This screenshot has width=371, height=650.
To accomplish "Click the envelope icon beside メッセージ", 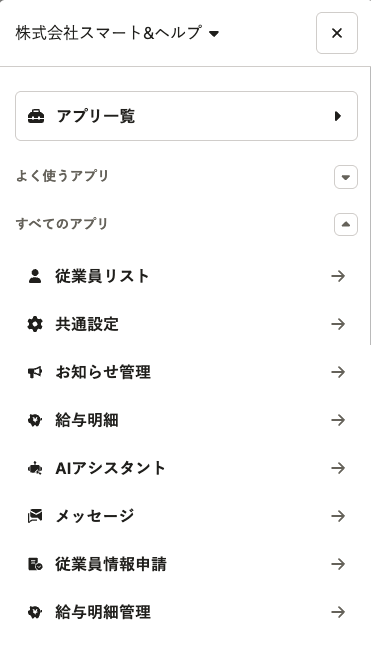I will pyautogui.click(x=35, y=517).
